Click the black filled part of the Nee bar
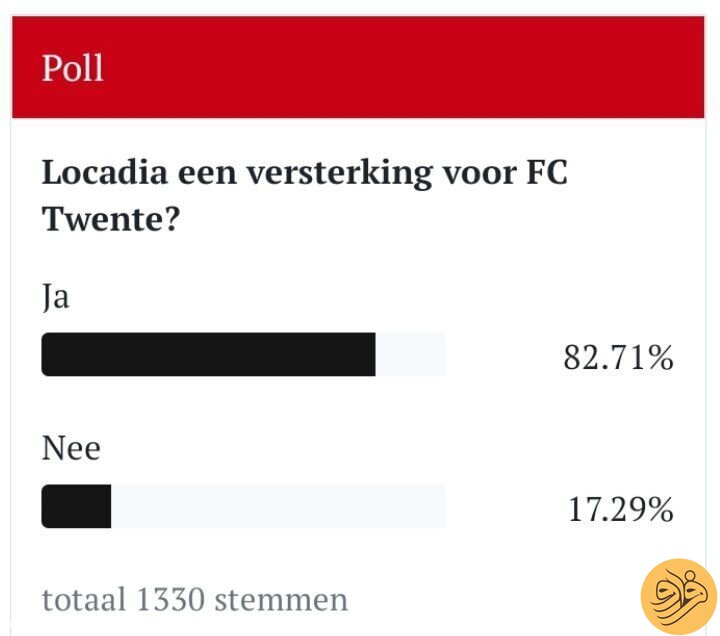Image resolution: width=720 pixels, height=636 pixels. (76, 506)
